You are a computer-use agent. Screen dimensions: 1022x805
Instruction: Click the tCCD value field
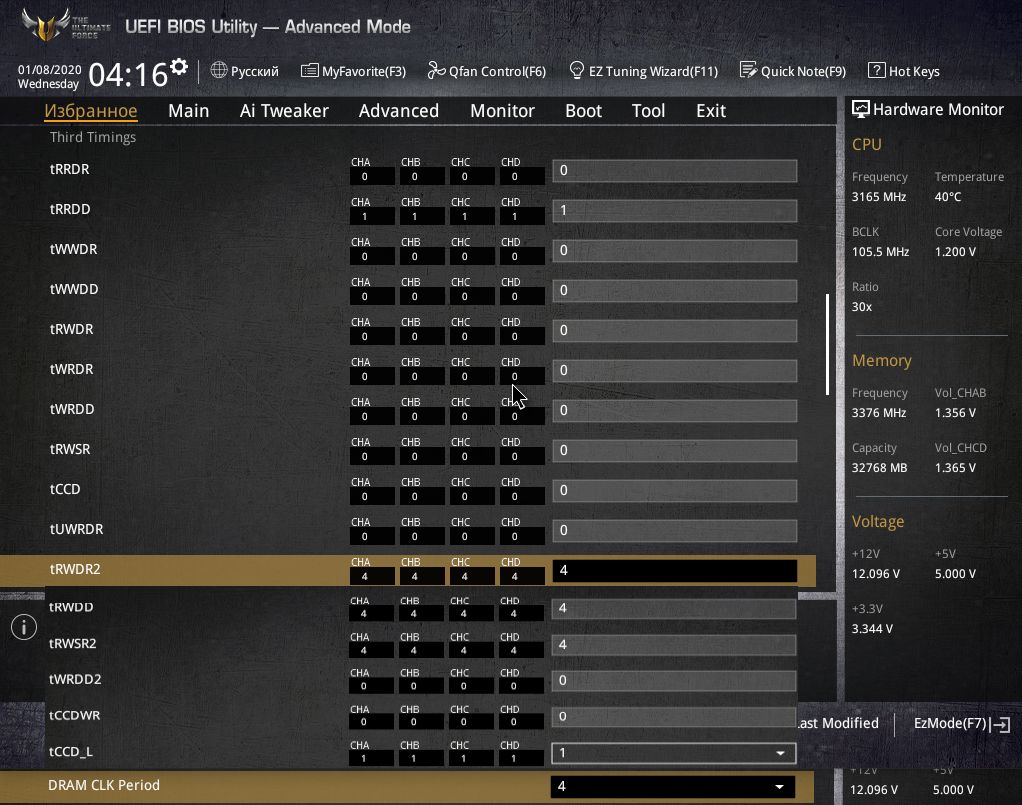675,491
